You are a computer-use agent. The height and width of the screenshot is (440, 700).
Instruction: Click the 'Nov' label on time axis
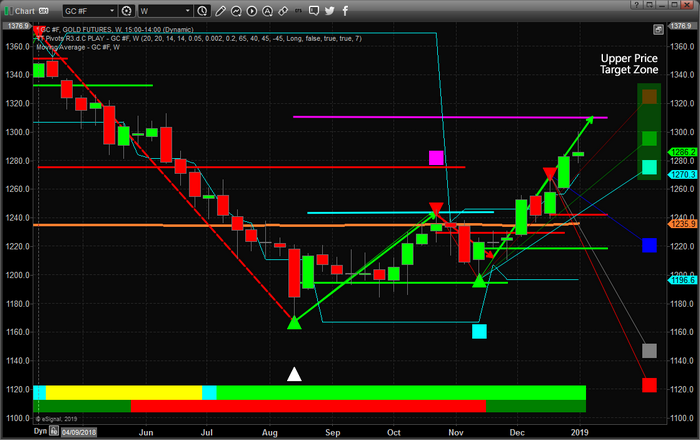456,432
